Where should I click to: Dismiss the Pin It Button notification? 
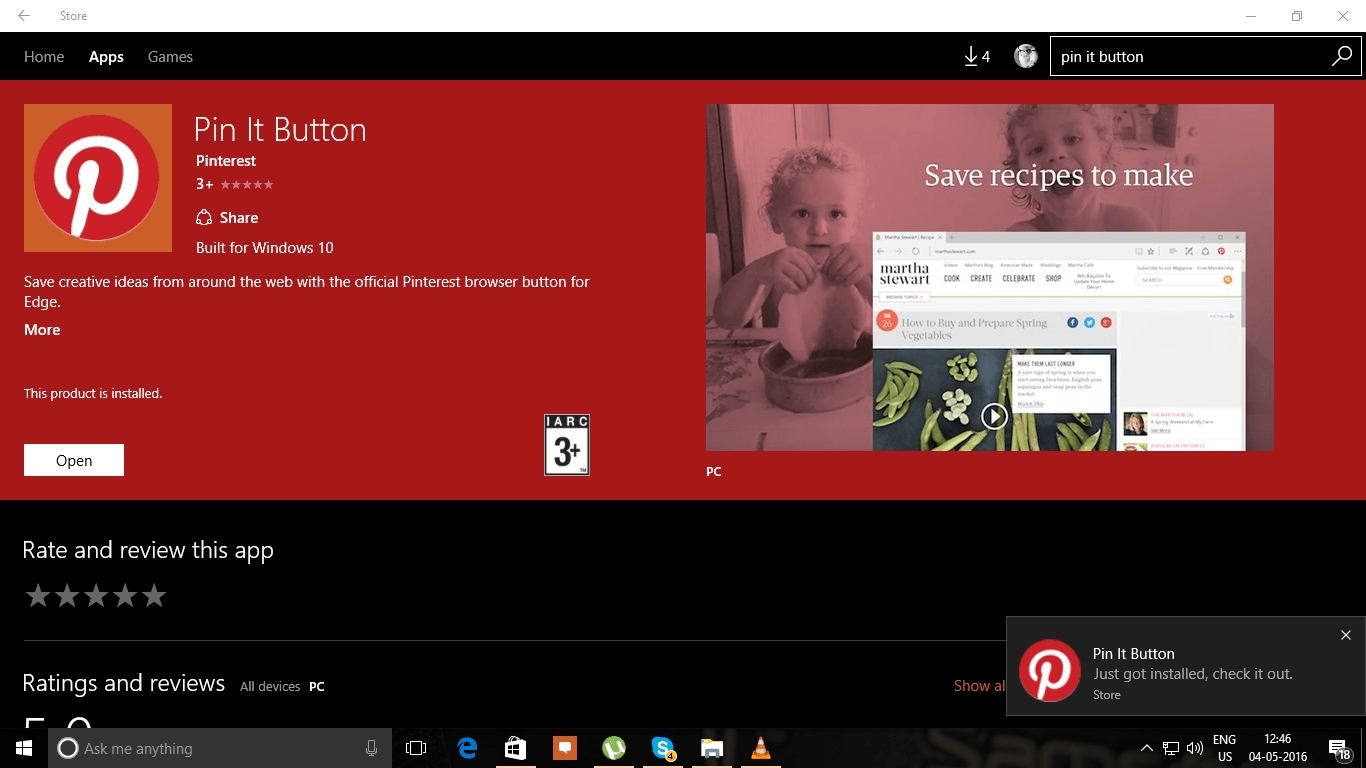pos(1346,635)
